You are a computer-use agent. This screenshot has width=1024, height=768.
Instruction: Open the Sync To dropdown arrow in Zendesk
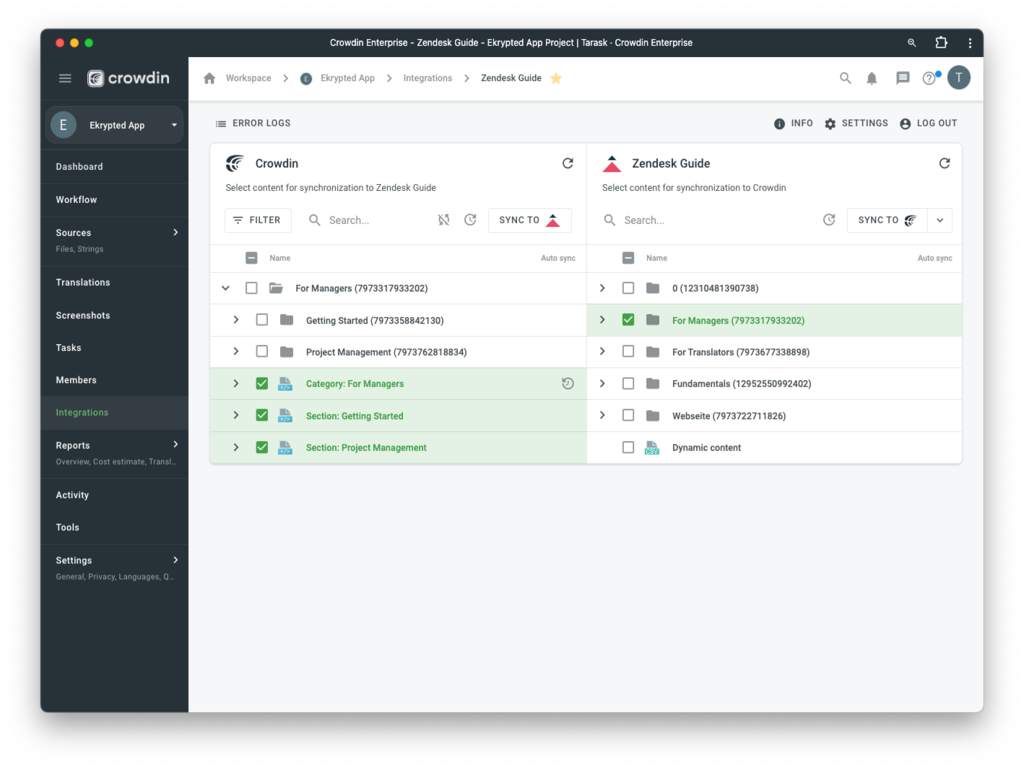(940, 220)
